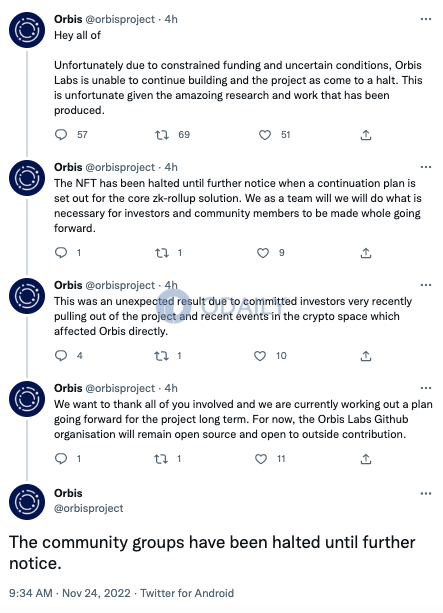Open more options on the final tweet
Screen dimensions: 443x613
(x=426, y=493)
